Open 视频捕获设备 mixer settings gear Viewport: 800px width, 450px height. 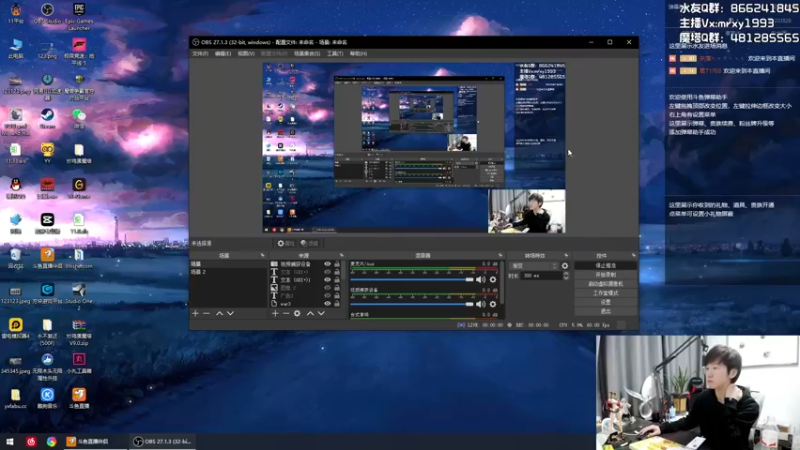coord(493,304)
